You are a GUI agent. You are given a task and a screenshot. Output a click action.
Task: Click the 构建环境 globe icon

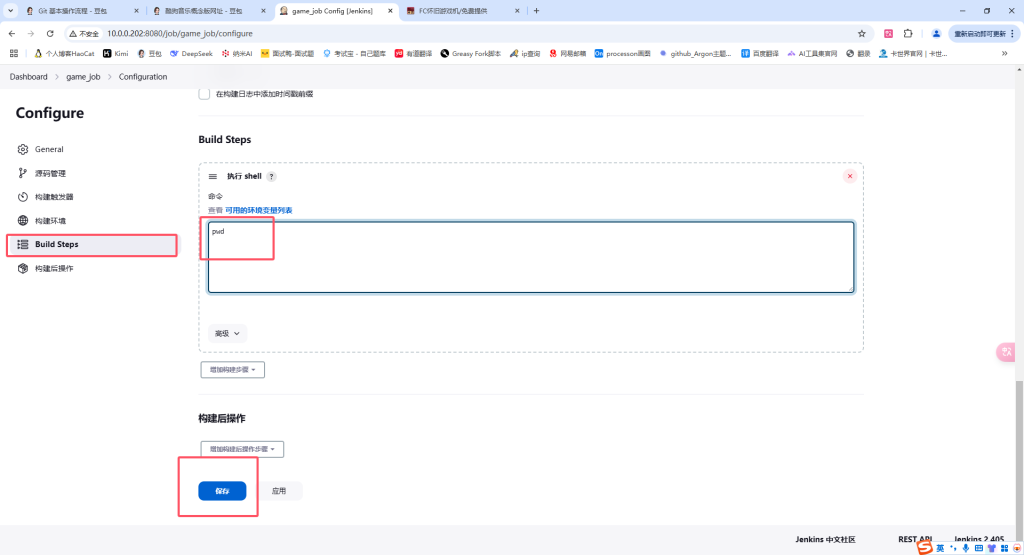coord(23,221)
